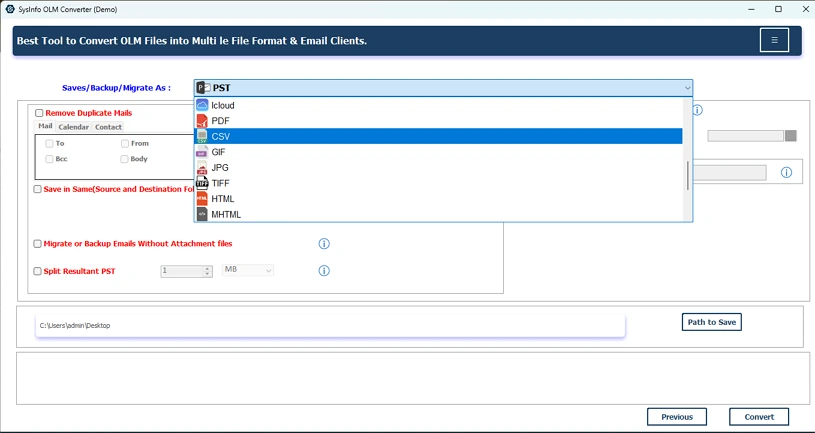Click info icon beside the right-side text field
Image resolution: width=815 pixels, height=433 pixels.
tap(786, 173)
